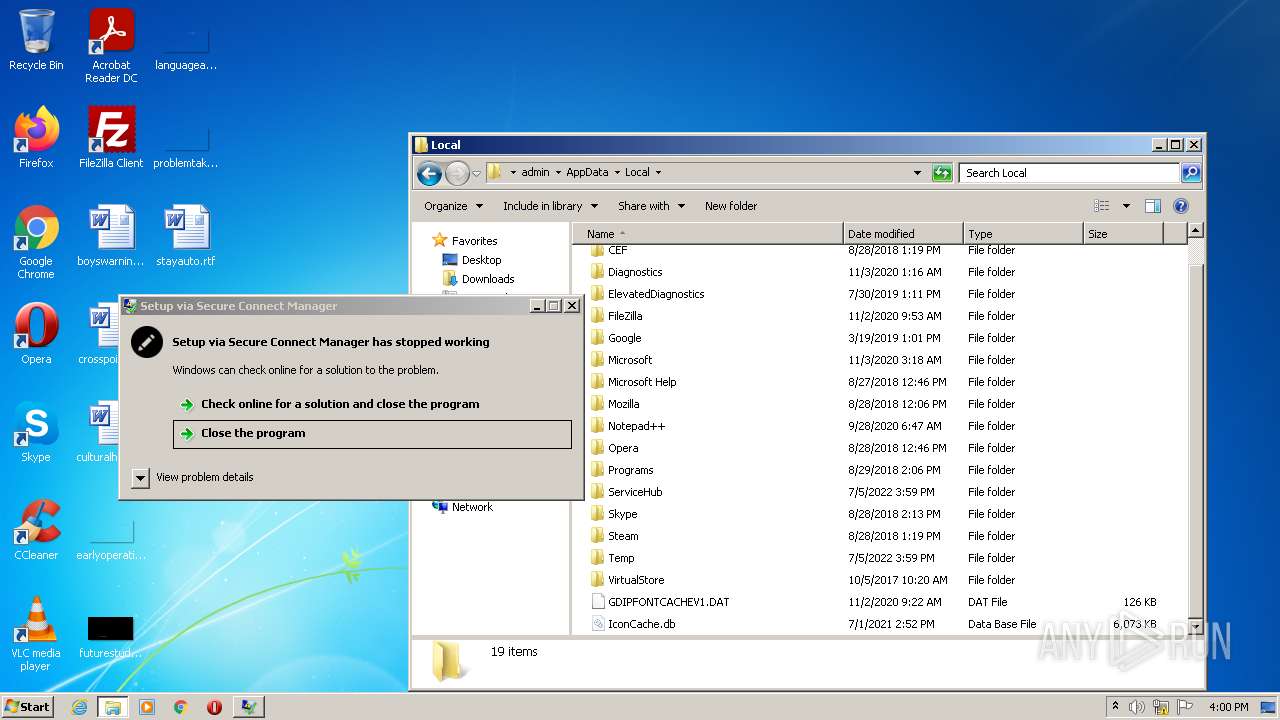Select the problemtak desktop file
This screenshot has height=720, width=1280.
[x=186, y=146]
